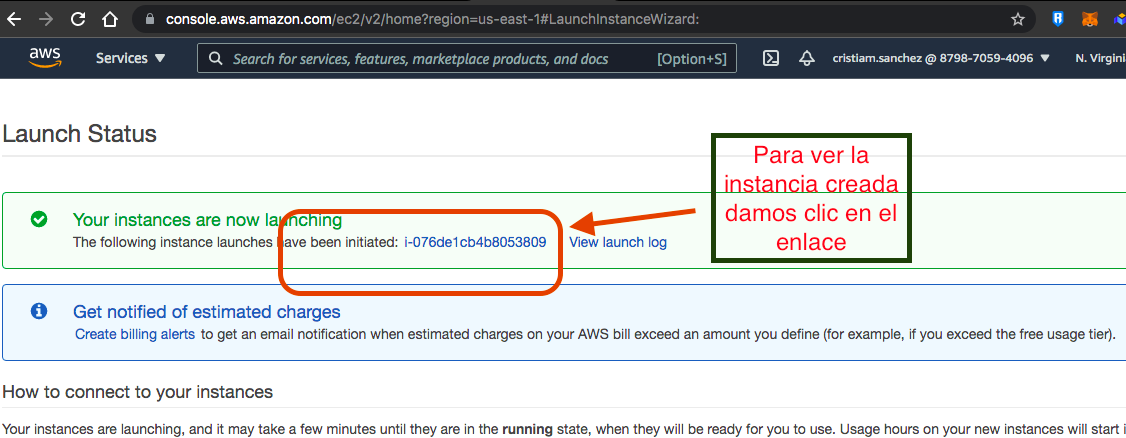Click View launch log link
This screenshot has height=438, width=1126.
[x=617, y=242]
